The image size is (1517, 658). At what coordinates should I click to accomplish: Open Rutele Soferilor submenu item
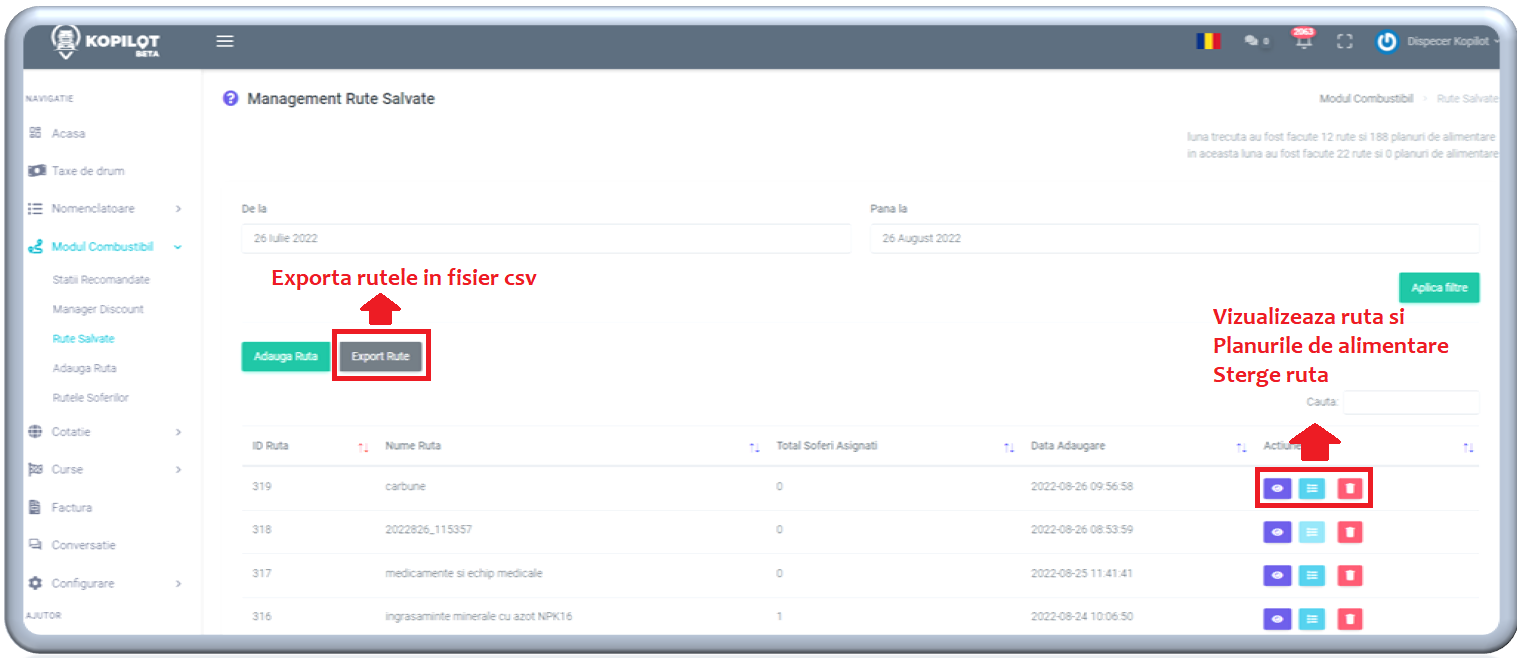coord(90,398)
